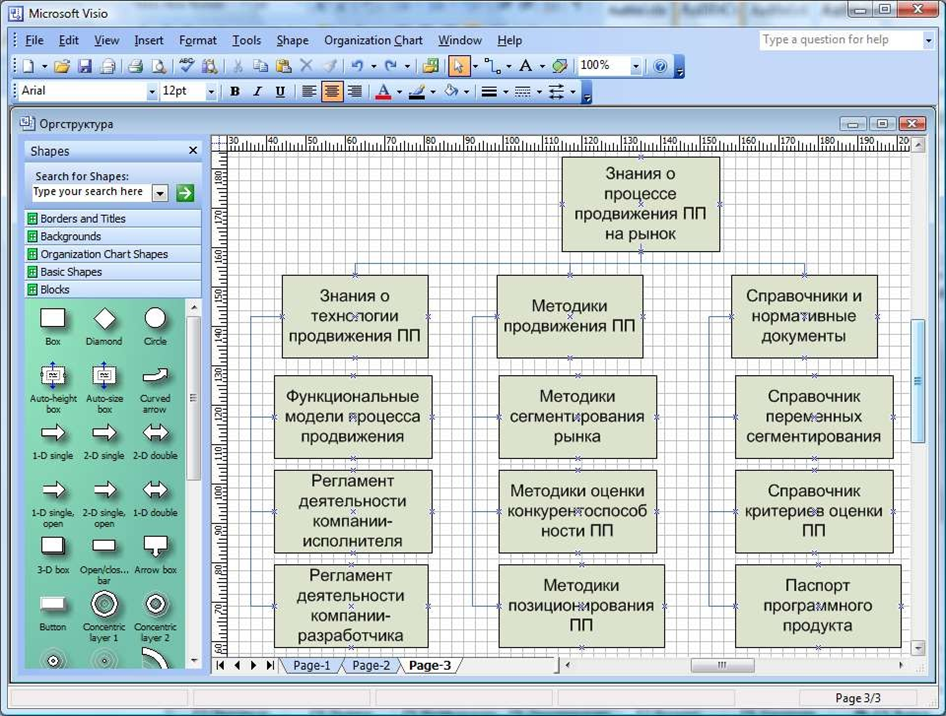Expand the line ends dropdown
The width and height of the screenshot is (946, 716).
tap(573, 92)
